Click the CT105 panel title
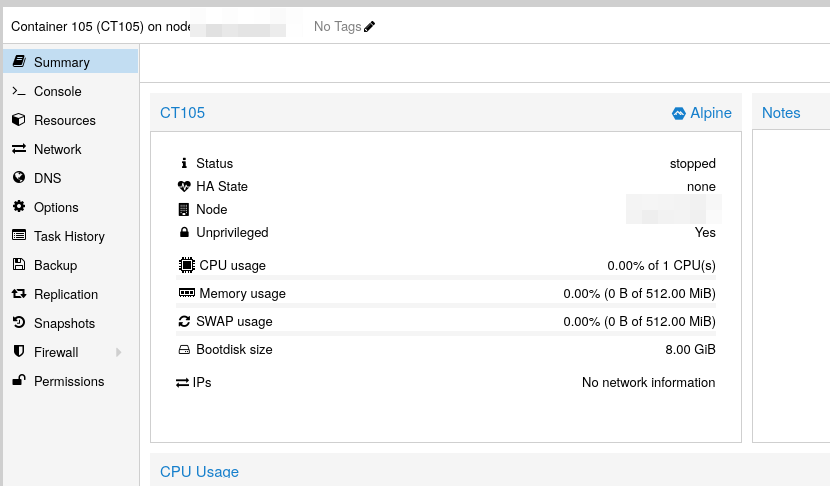 182,113
